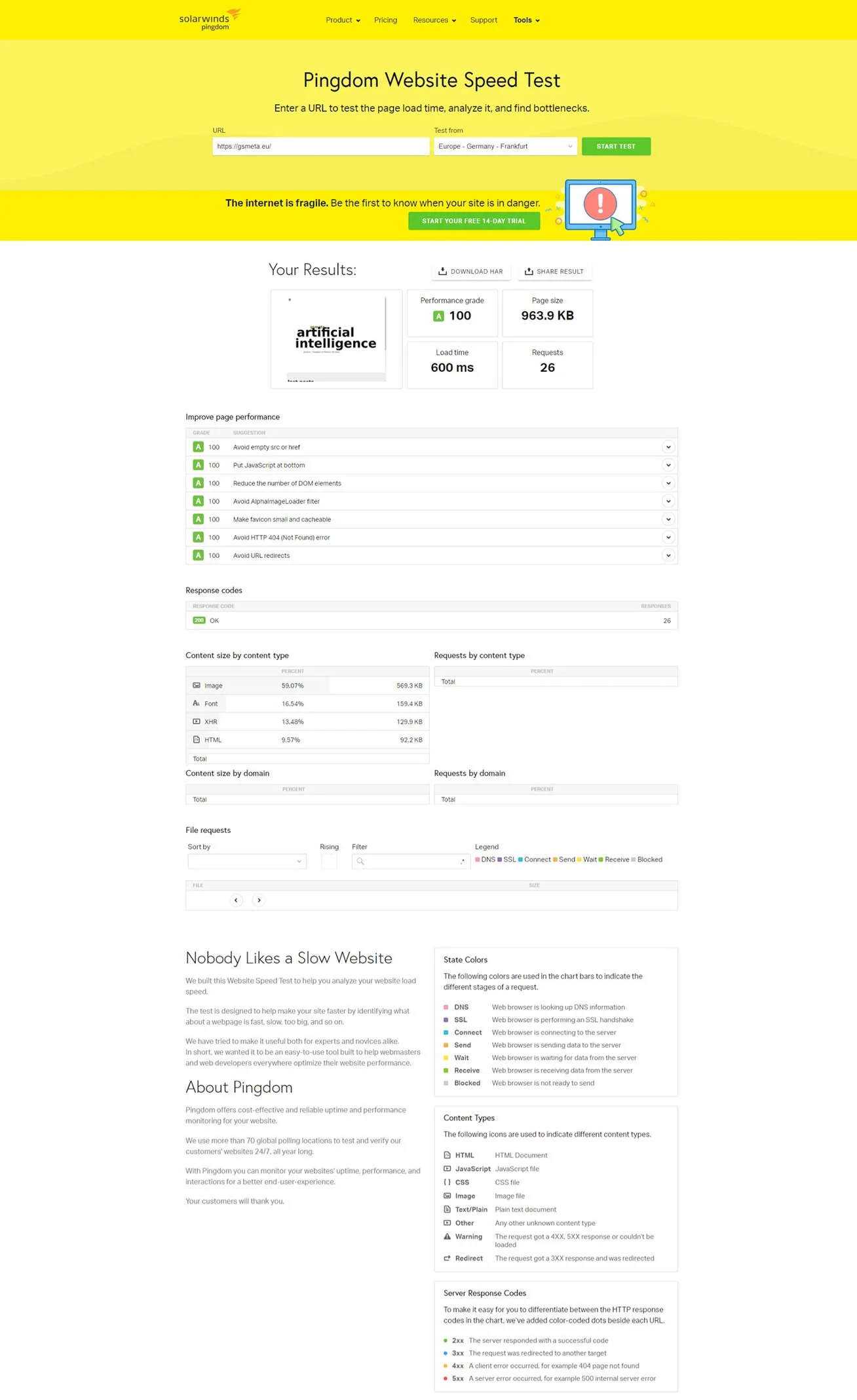The width and height of the screenshot is (857, 1400).
Task: Expand the Avoid AlphaImageLoader filter suggestion
Action: [668, 501]
